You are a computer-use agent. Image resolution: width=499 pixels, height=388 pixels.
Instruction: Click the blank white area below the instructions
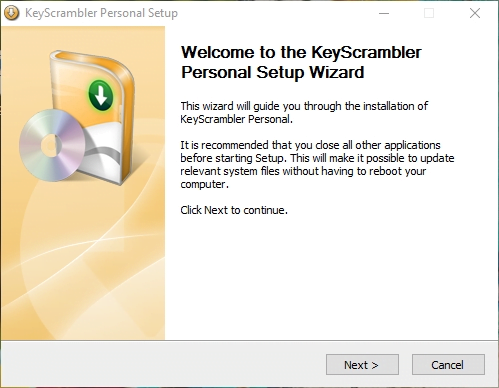(330, 277)
